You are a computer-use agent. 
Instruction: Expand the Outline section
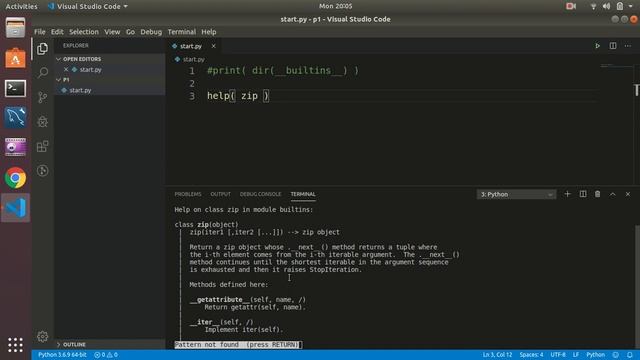(x=59, y=344)
